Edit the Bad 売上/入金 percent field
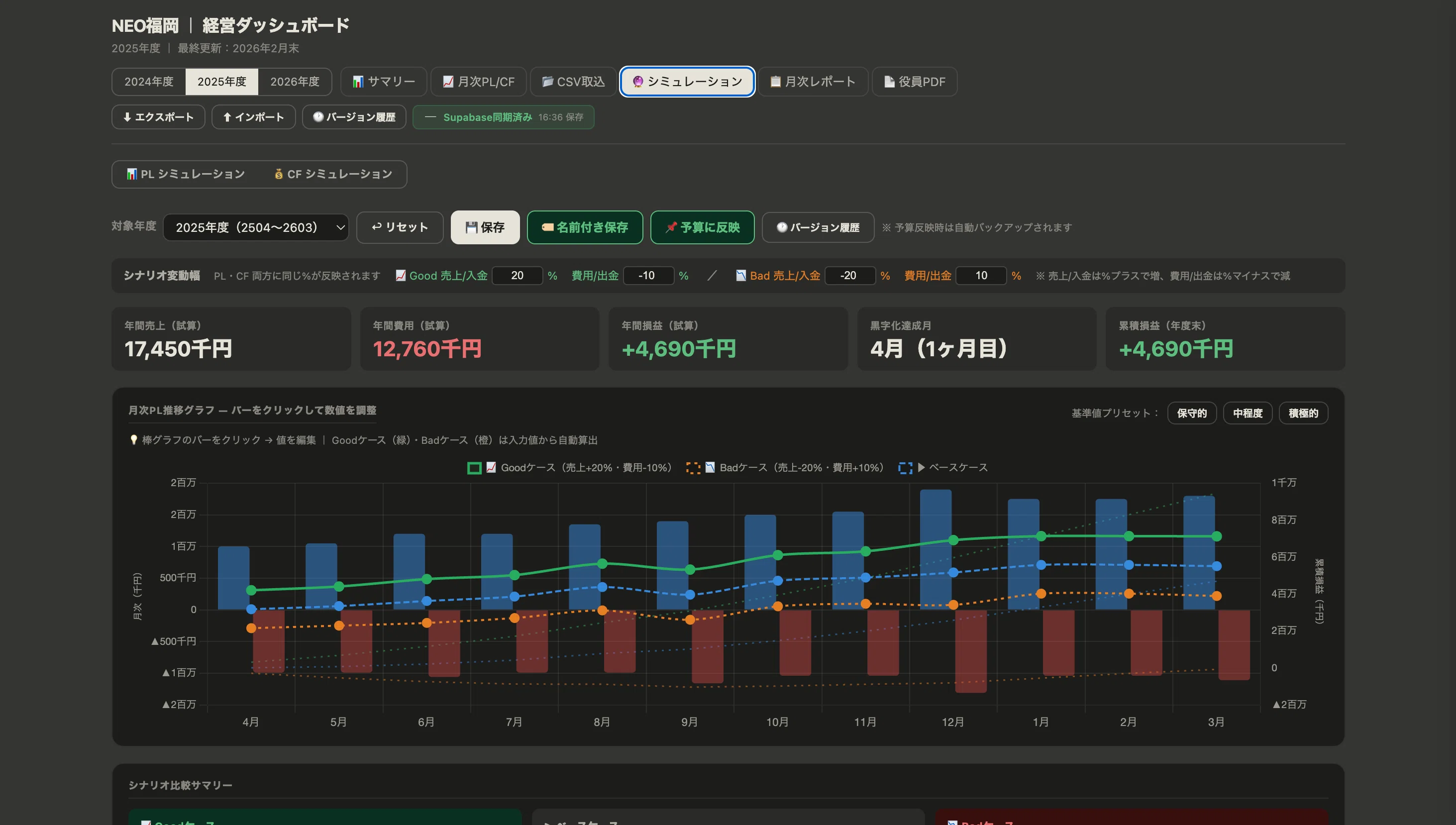The image size is (1456, 825). [x=850, y=275]
